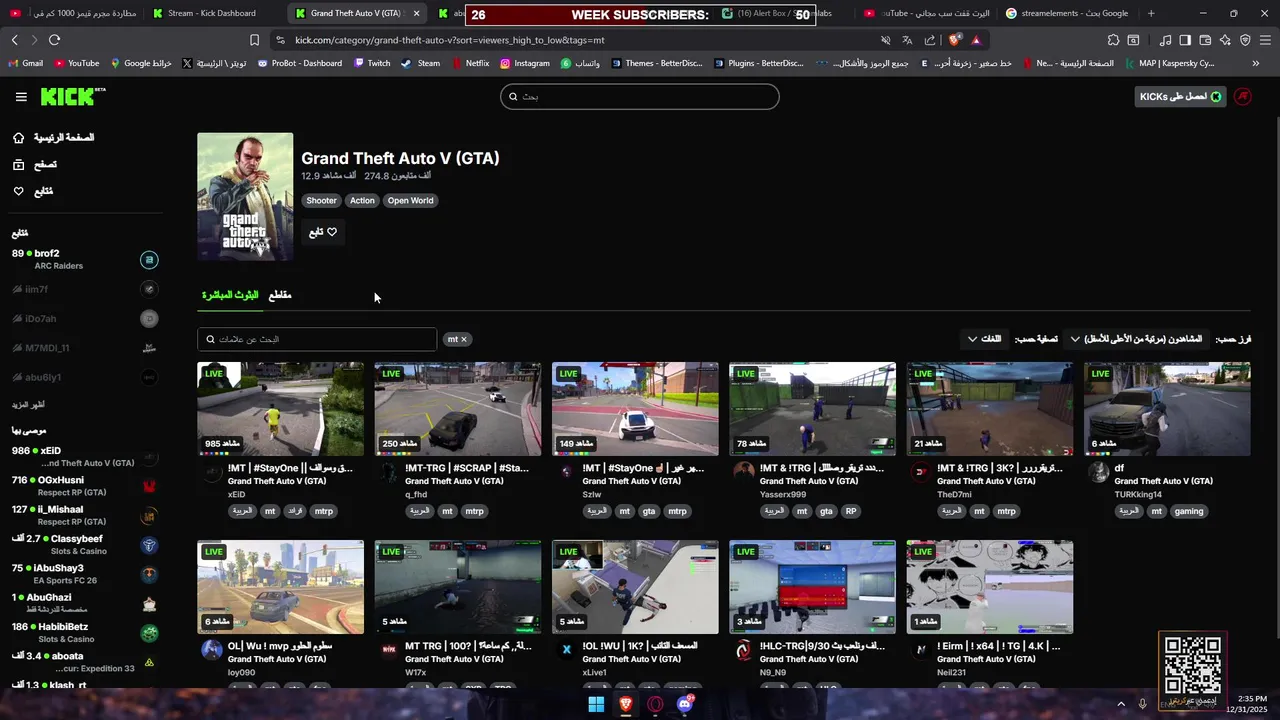Select the Live streams tab
The width and height of the screenshot is (1280, 720).
tap(230, 295)
